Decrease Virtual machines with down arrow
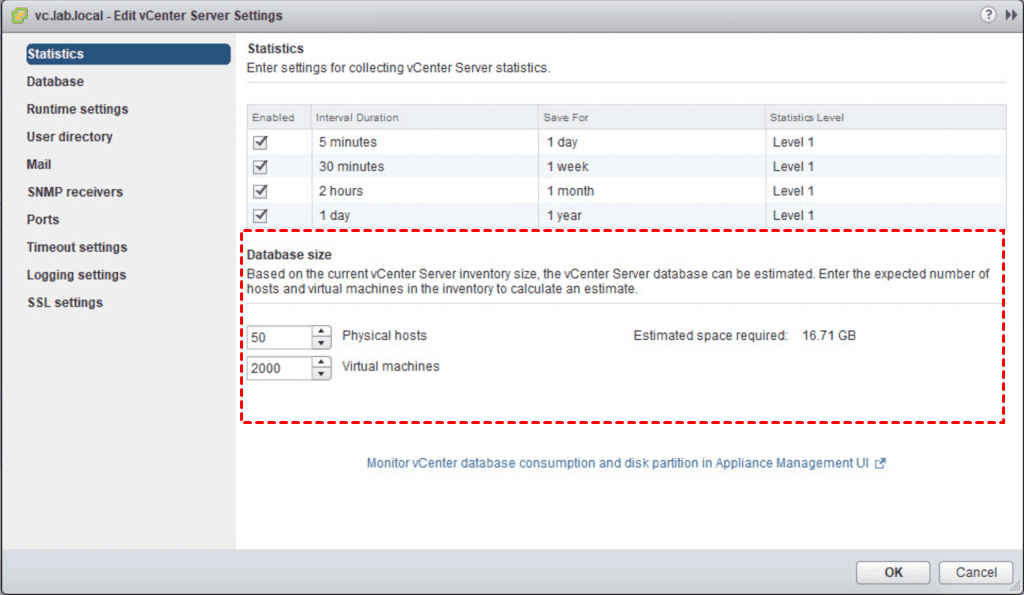The width and height of the screenshot is (1024, 595). [x=321, y=374]
